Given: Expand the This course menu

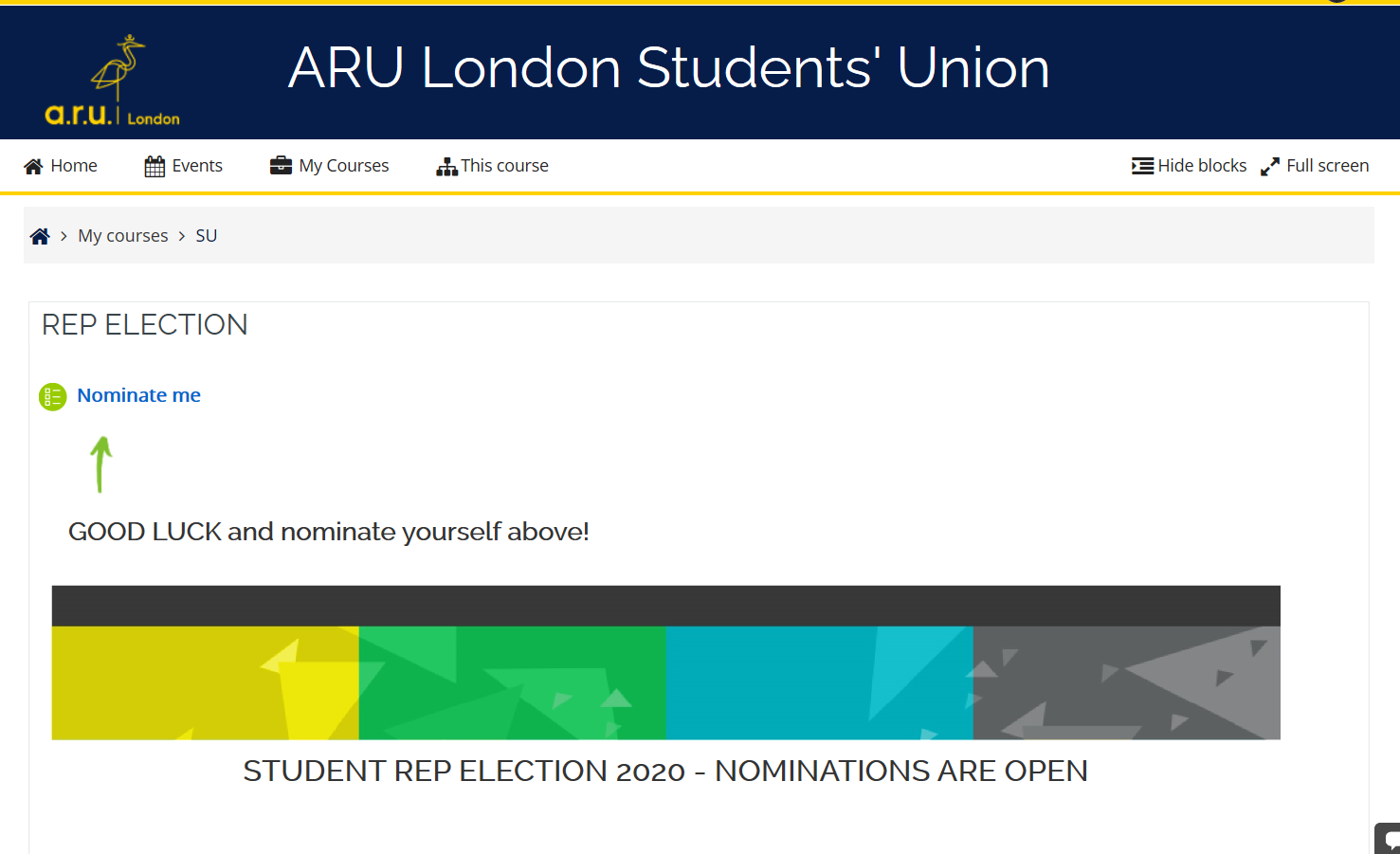Looking at the screenshot, I should pyautogui.click(x=504, y=166).
